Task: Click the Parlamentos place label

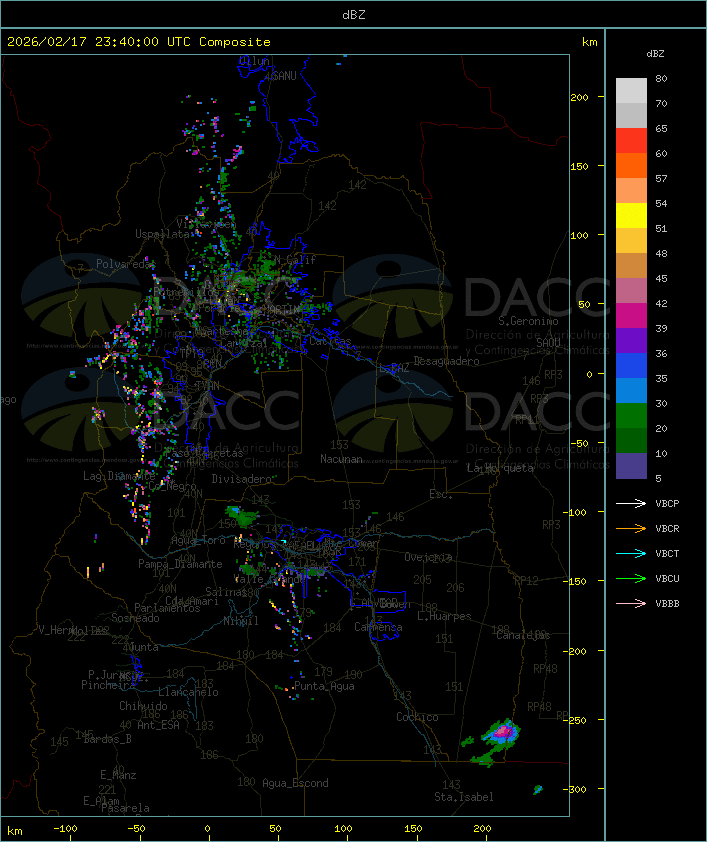Action: point(167,608)
